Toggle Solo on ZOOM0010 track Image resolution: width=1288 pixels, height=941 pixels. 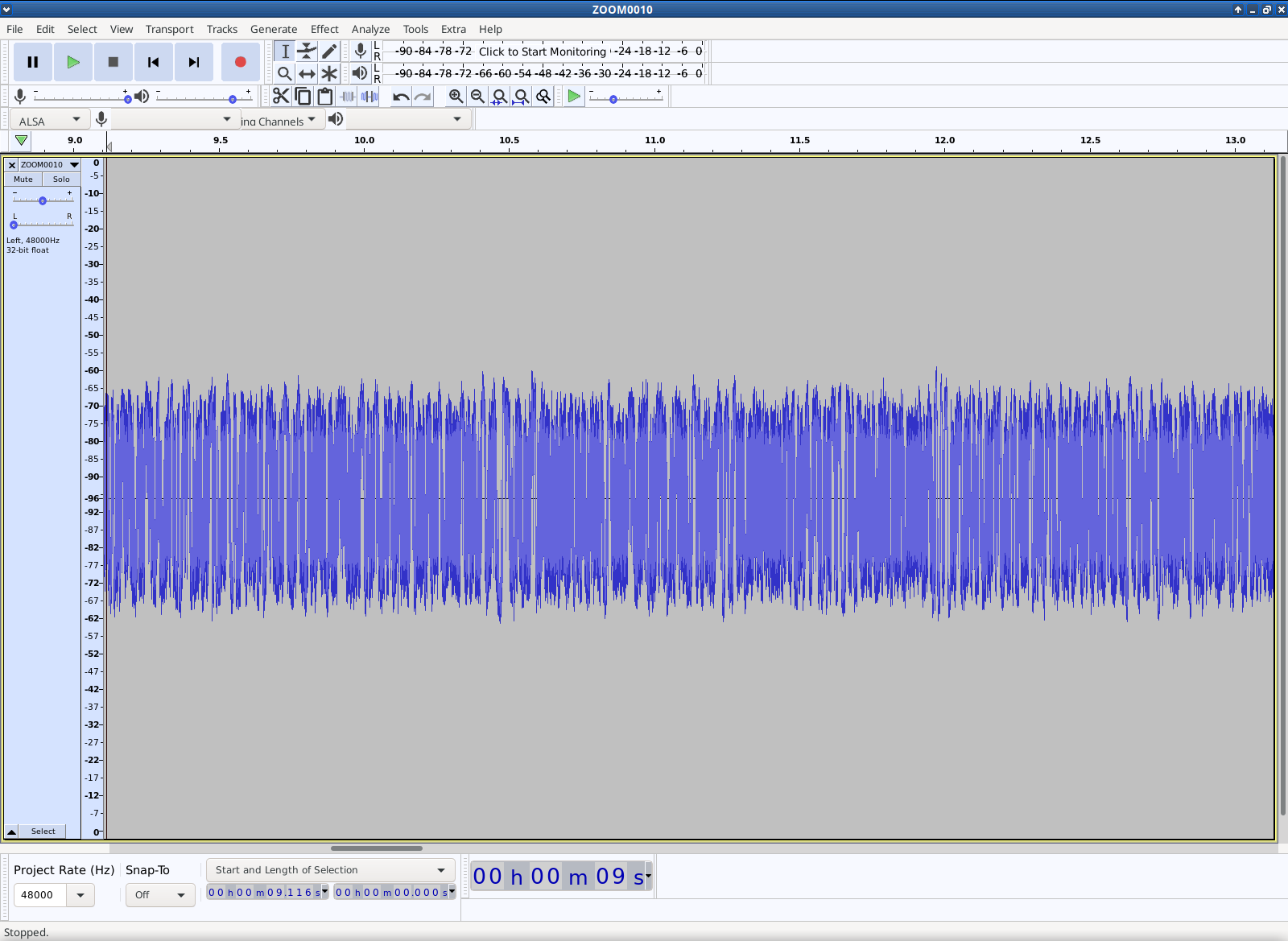coord(61,180)
